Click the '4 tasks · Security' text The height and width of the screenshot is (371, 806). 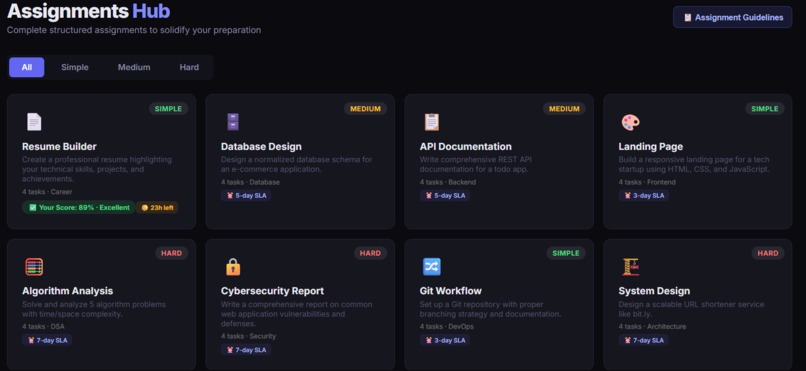pyautogui.click(x=248, y=336)
